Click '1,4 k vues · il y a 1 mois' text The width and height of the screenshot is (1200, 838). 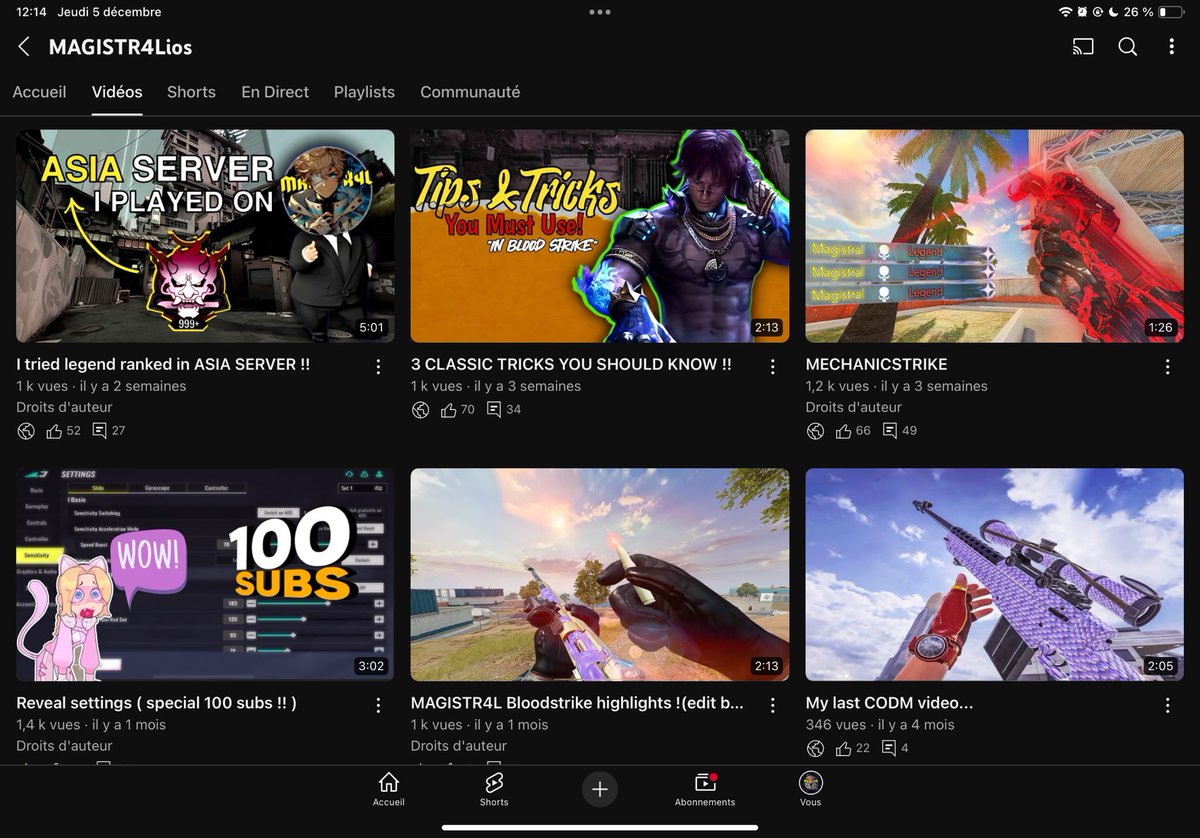pyautogui.click(x=91, y=725)
